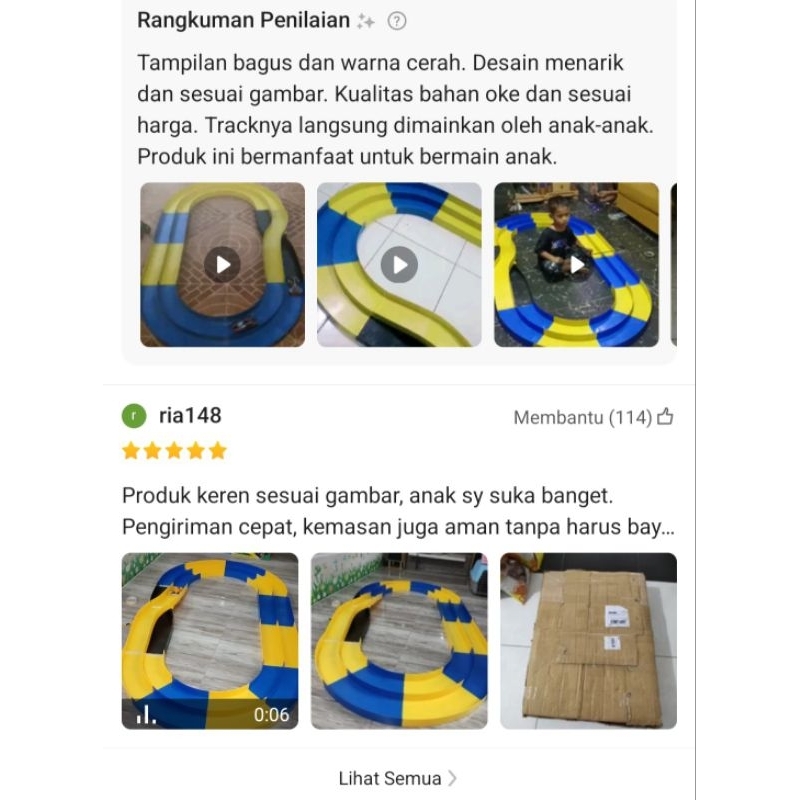
Task: Open the review video with 0:06 duration
Action: [210, 641]
